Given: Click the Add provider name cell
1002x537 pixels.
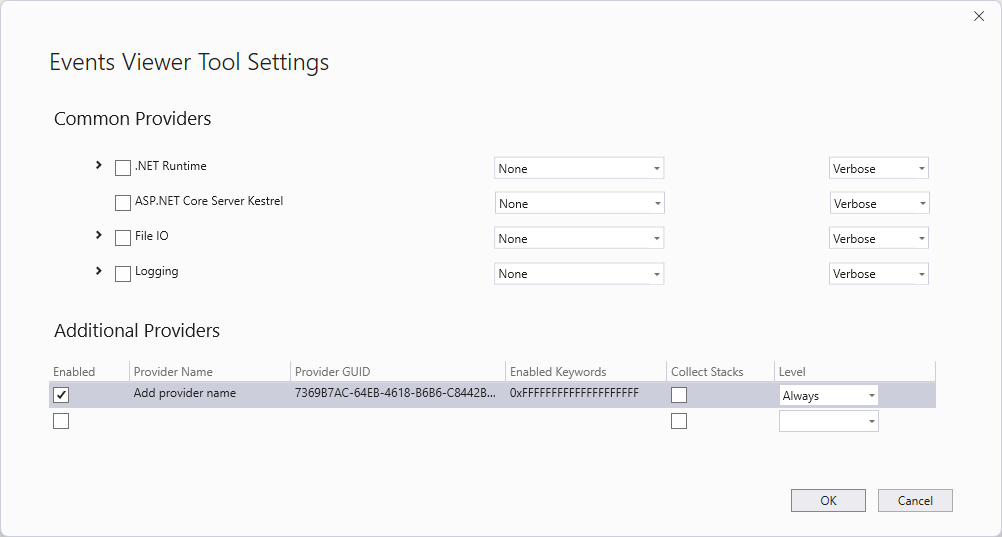Looking at the screenshot, I should pos(185,394).
